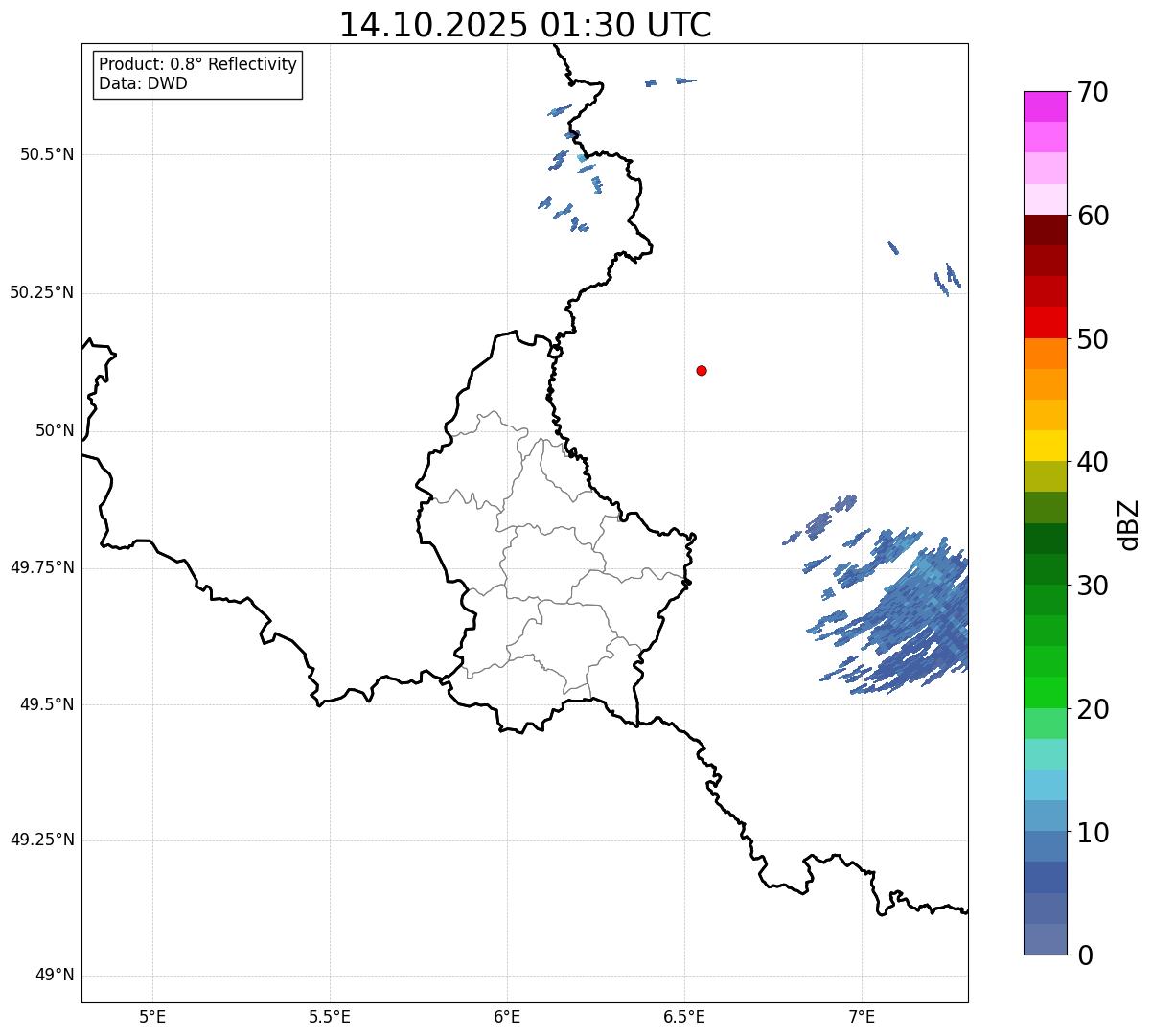This screenshot has width=1152, height=1036.
Task: Click the 'Product: 0.8° Reflectivity' label
Action: 198,64
